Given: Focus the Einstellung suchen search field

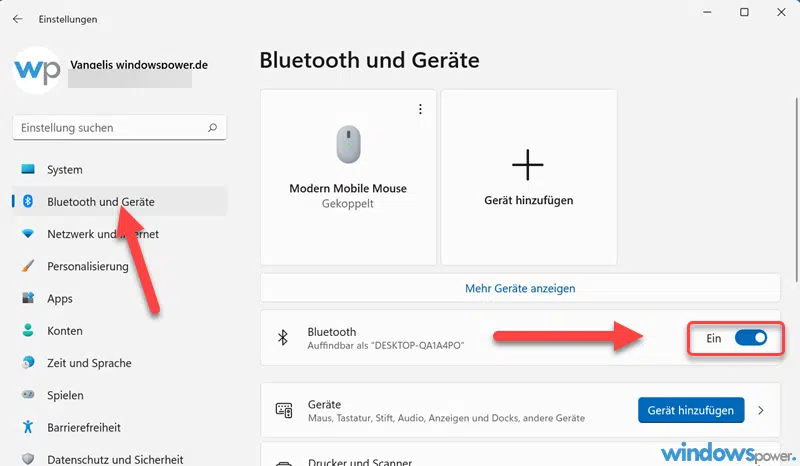Looking at the screenshot, I should [x=119, y=128].
